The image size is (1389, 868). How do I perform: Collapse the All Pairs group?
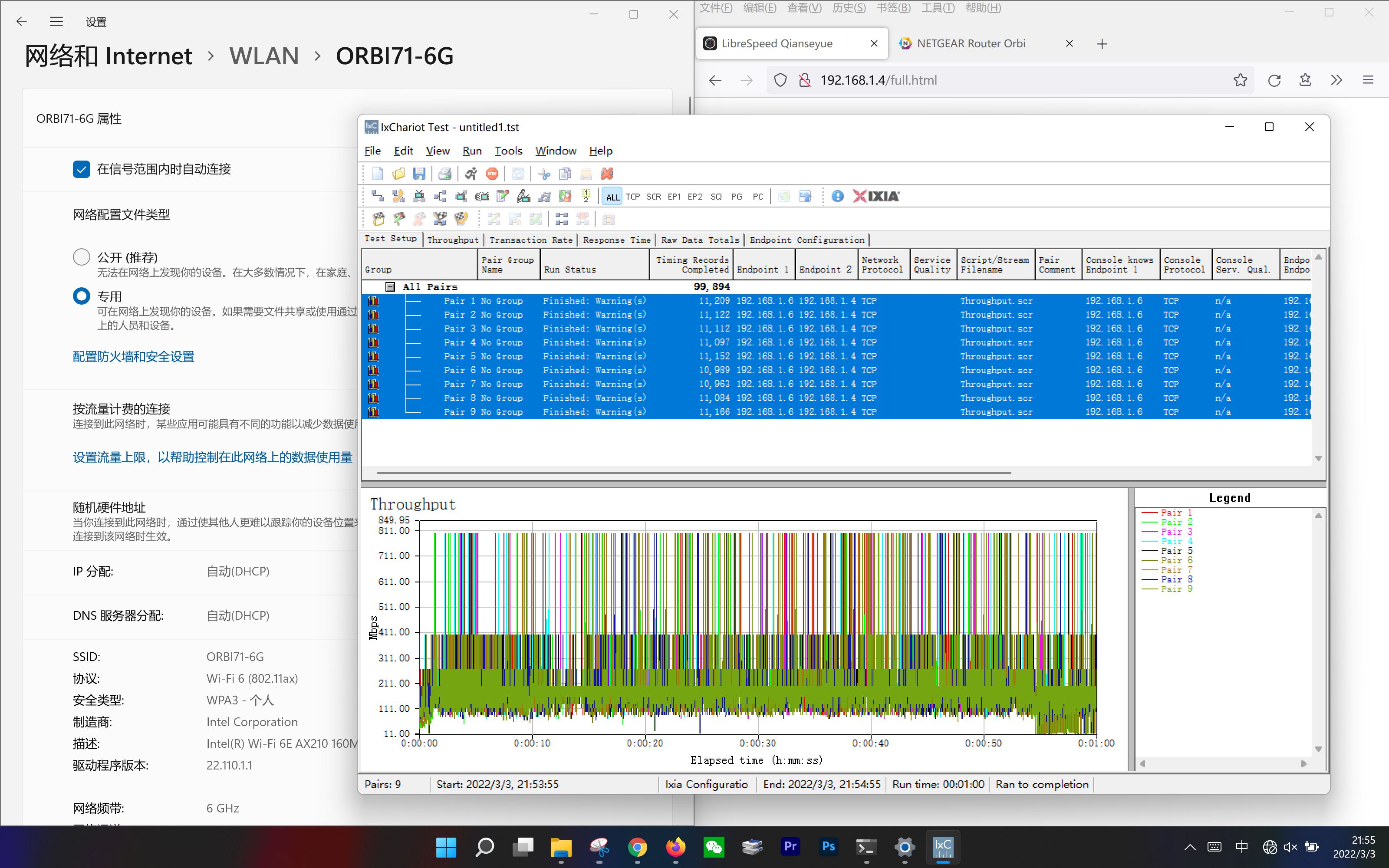tap(391, 286)
